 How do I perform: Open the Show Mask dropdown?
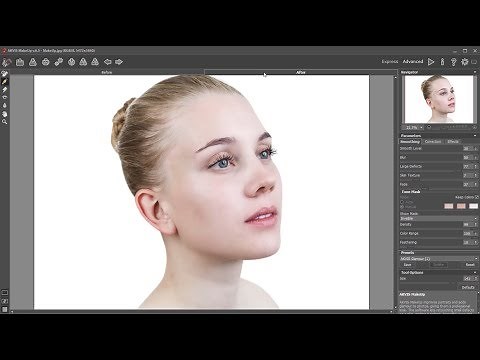[x=438, y=219]
